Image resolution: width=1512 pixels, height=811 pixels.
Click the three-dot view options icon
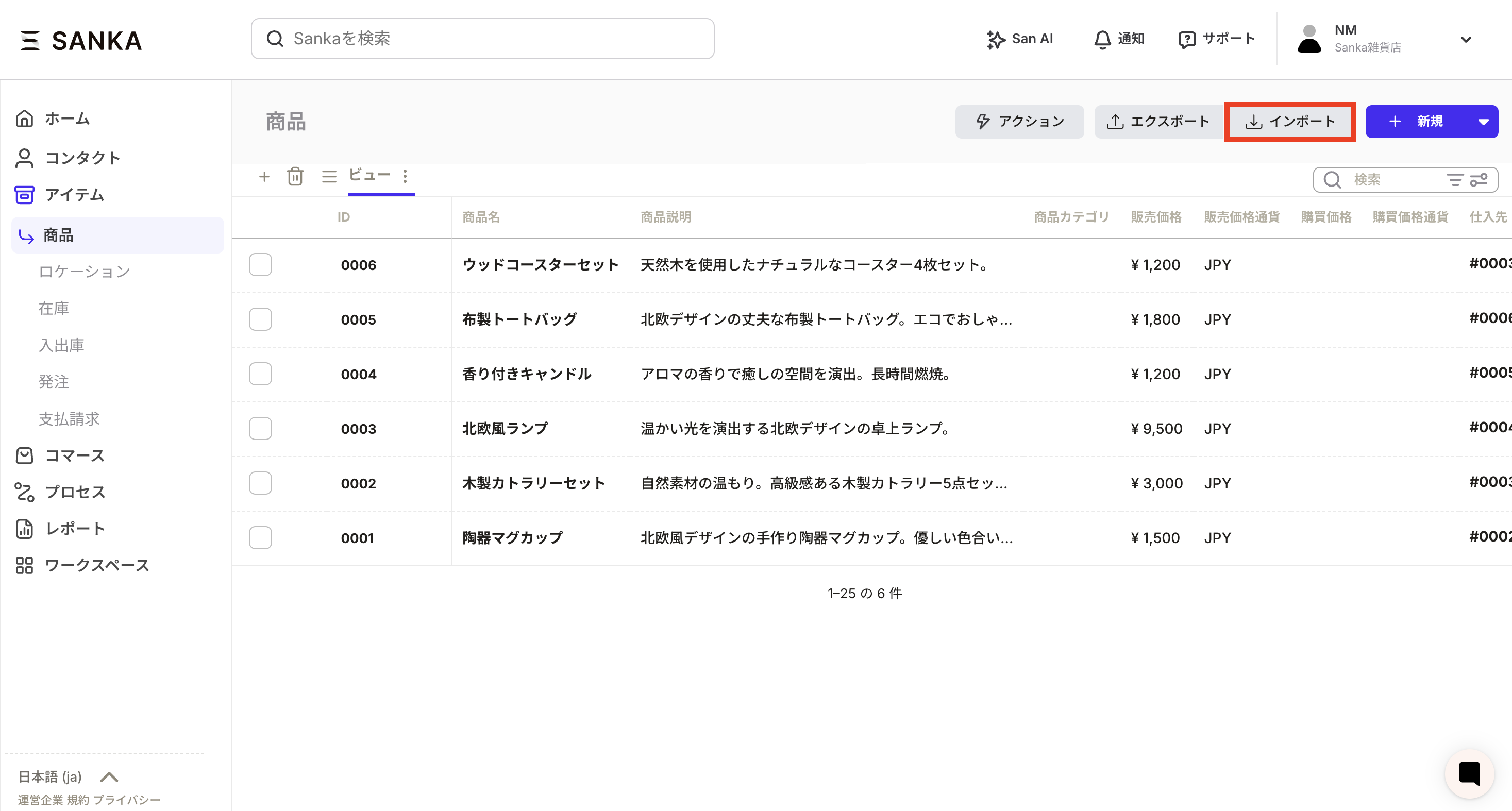click(405, 176)
